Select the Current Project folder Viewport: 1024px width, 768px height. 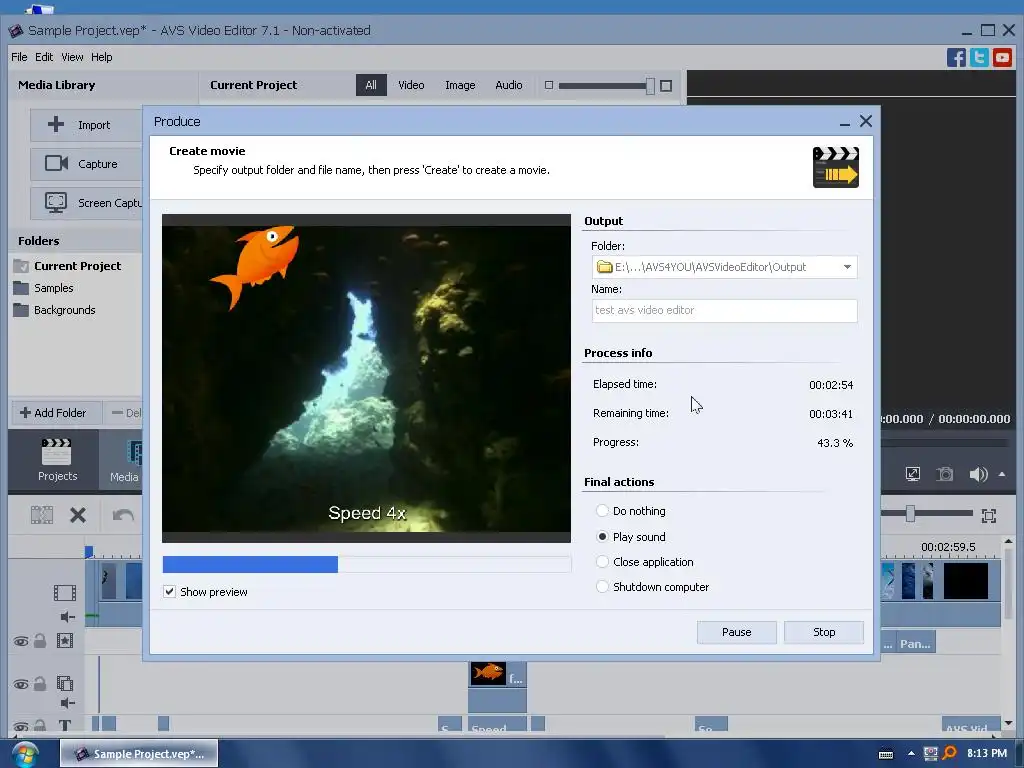click(77, 266)
